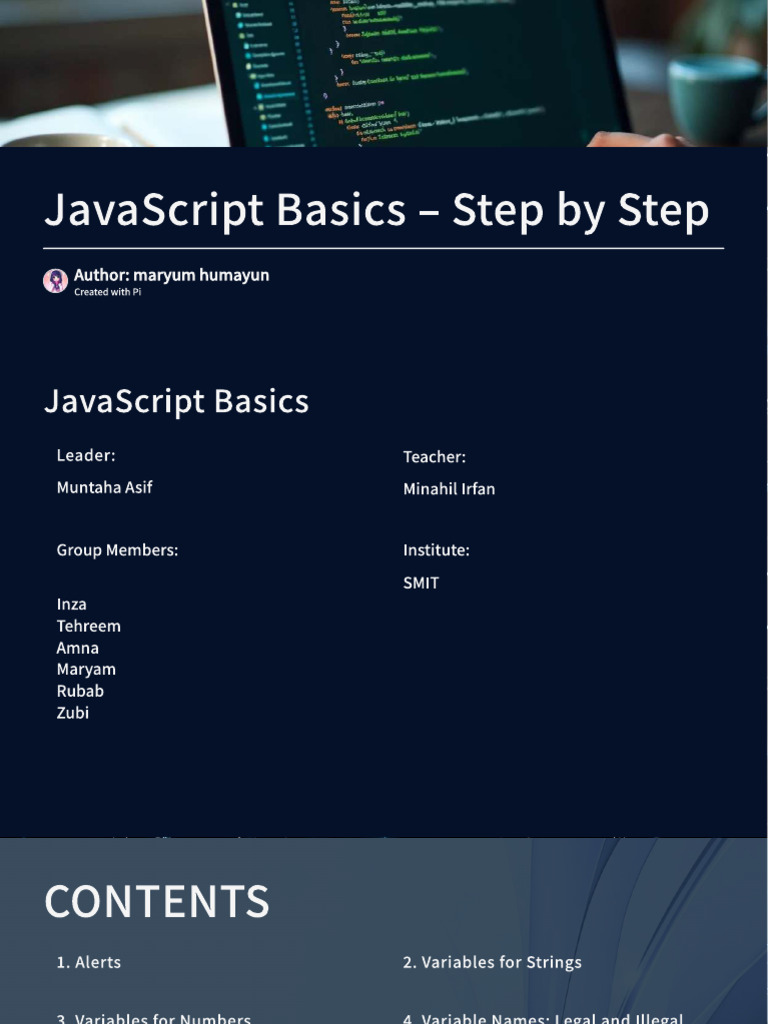Viewport: 768px width, 1024px height.
Task: Click the author avatar icon
Action: (55, 281)
